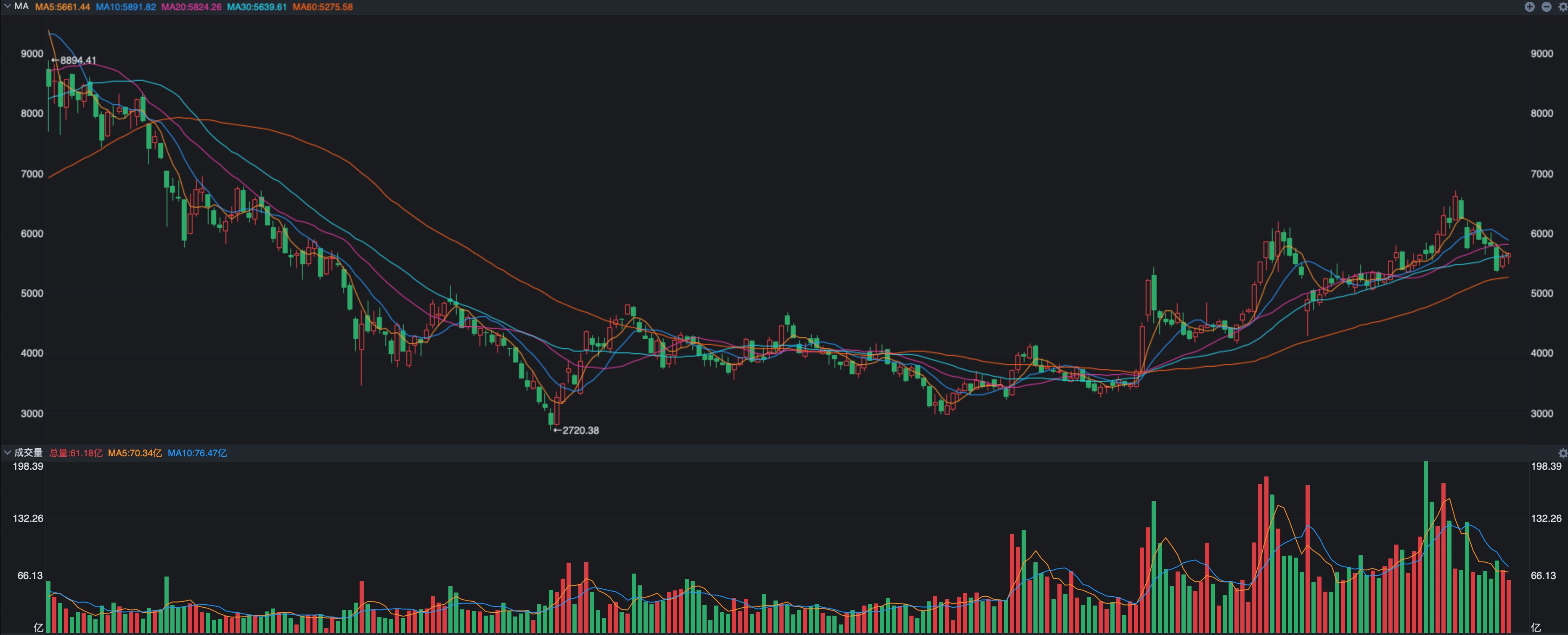Click the 总量:61.18亿 volume total label
Screen dimensions: 1568x635
(75, 453)
